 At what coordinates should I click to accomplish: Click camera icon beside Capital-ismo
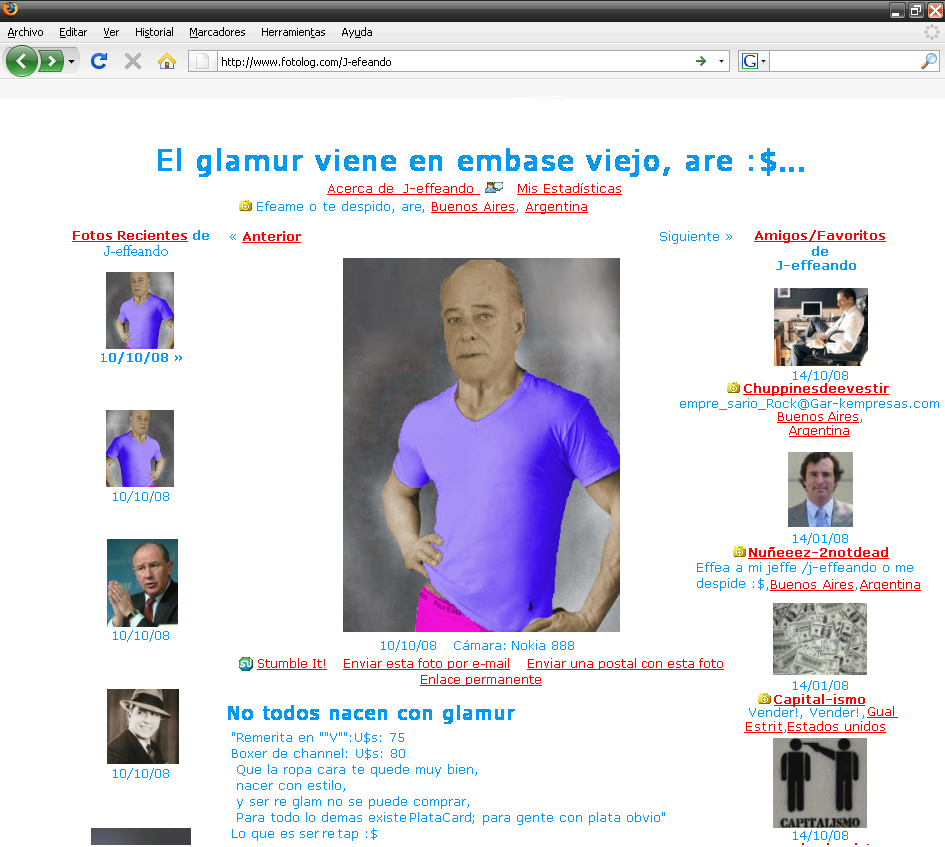tap(765, 699)
